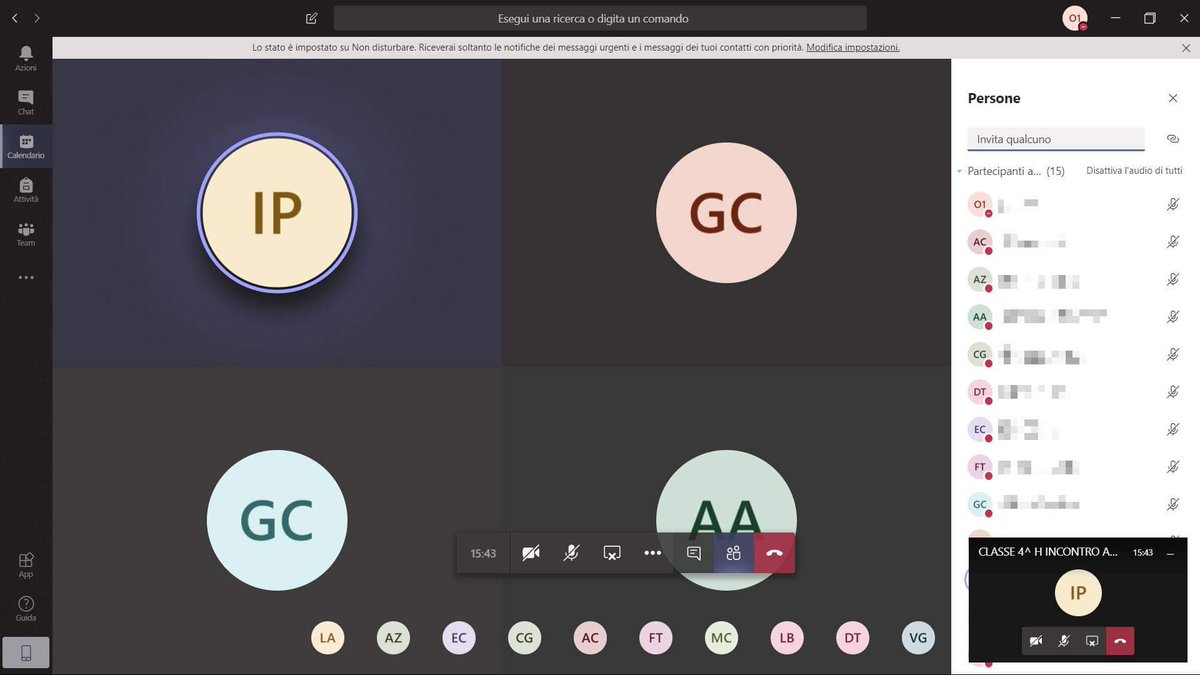1200x675 pixels.
Task: Click the Invita qualcuno field
Action: coord(1056,139)
